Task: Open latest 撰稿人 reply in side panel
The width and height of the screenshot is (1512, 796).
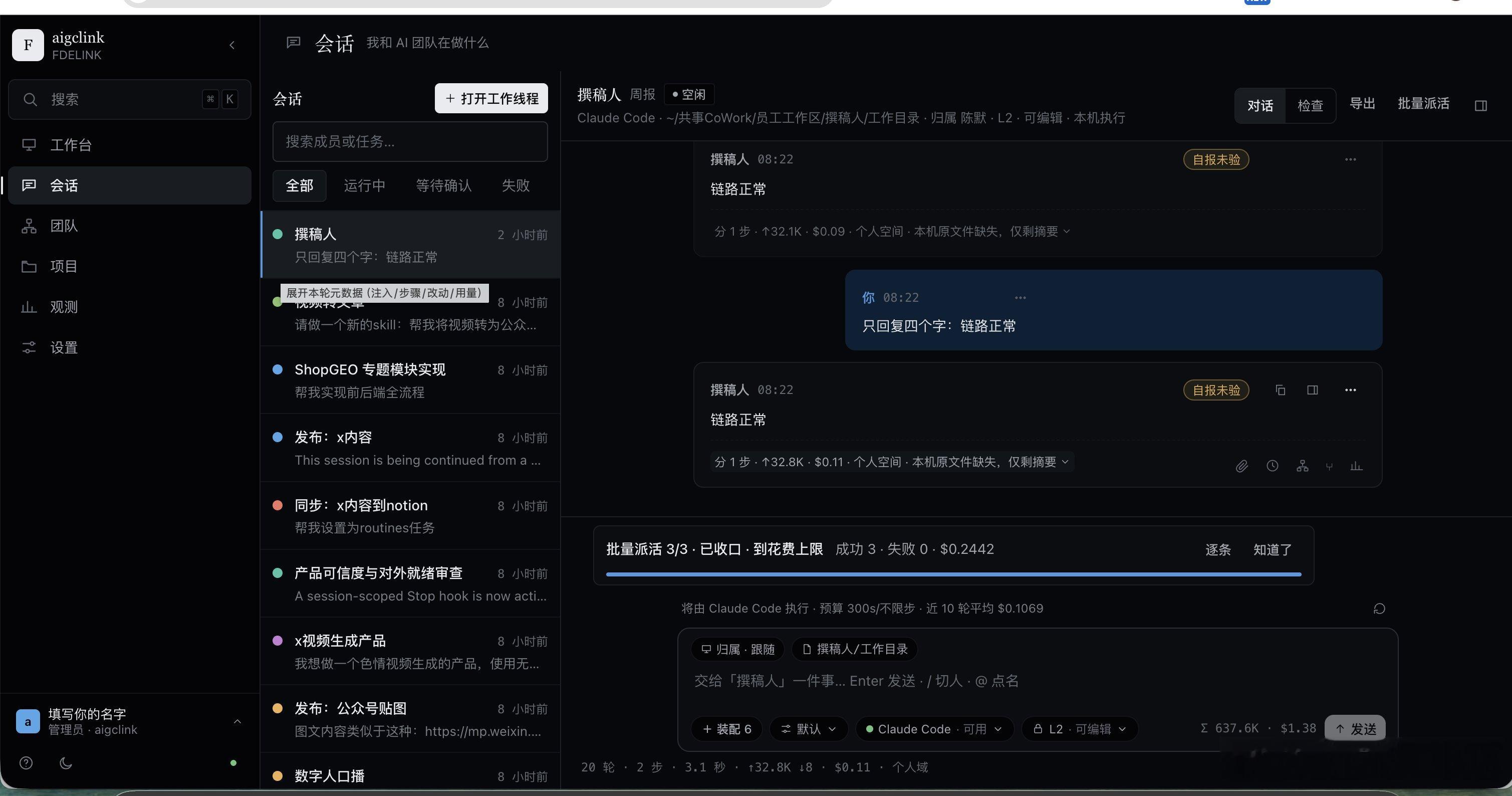Action: tap(1313, 390)
